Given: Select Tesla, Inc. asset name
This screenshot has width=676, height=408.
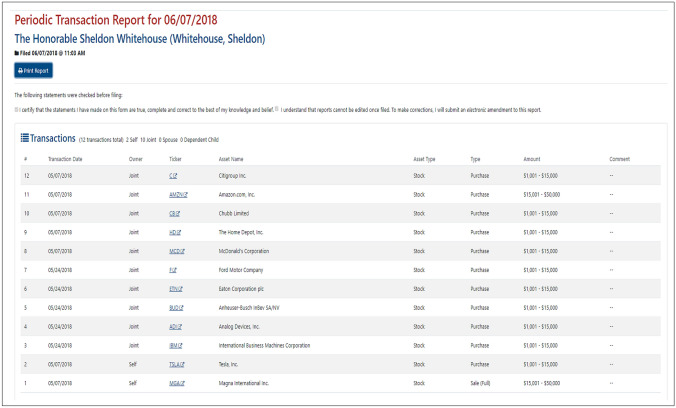Looking at the screenshot, I should [228, 364].
